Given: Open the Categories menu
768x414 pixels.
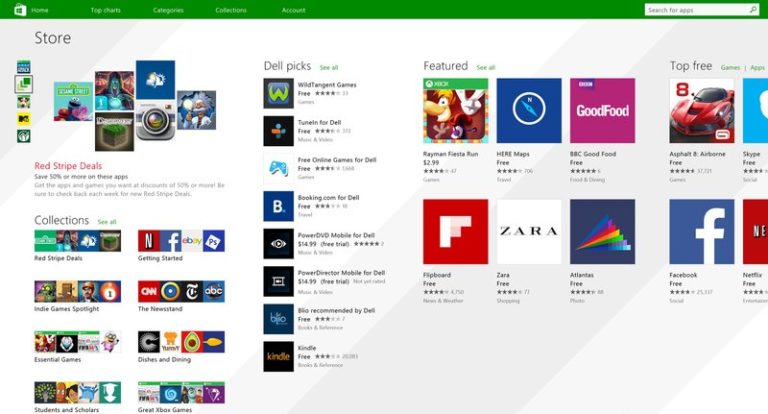Looking at the screenshot, I should click(168, 10).
